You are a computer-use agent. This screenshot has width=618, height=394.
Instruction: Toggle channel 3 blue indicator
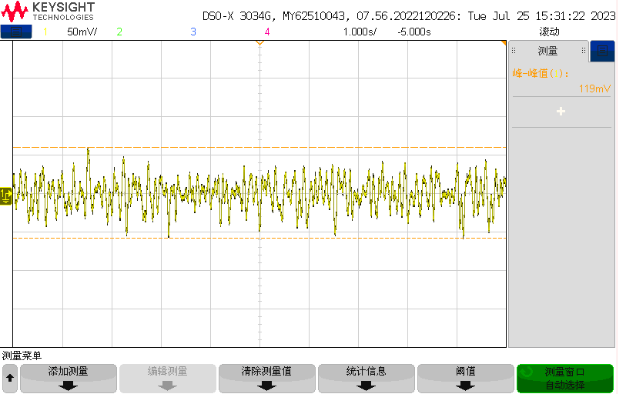pos(193,32)
